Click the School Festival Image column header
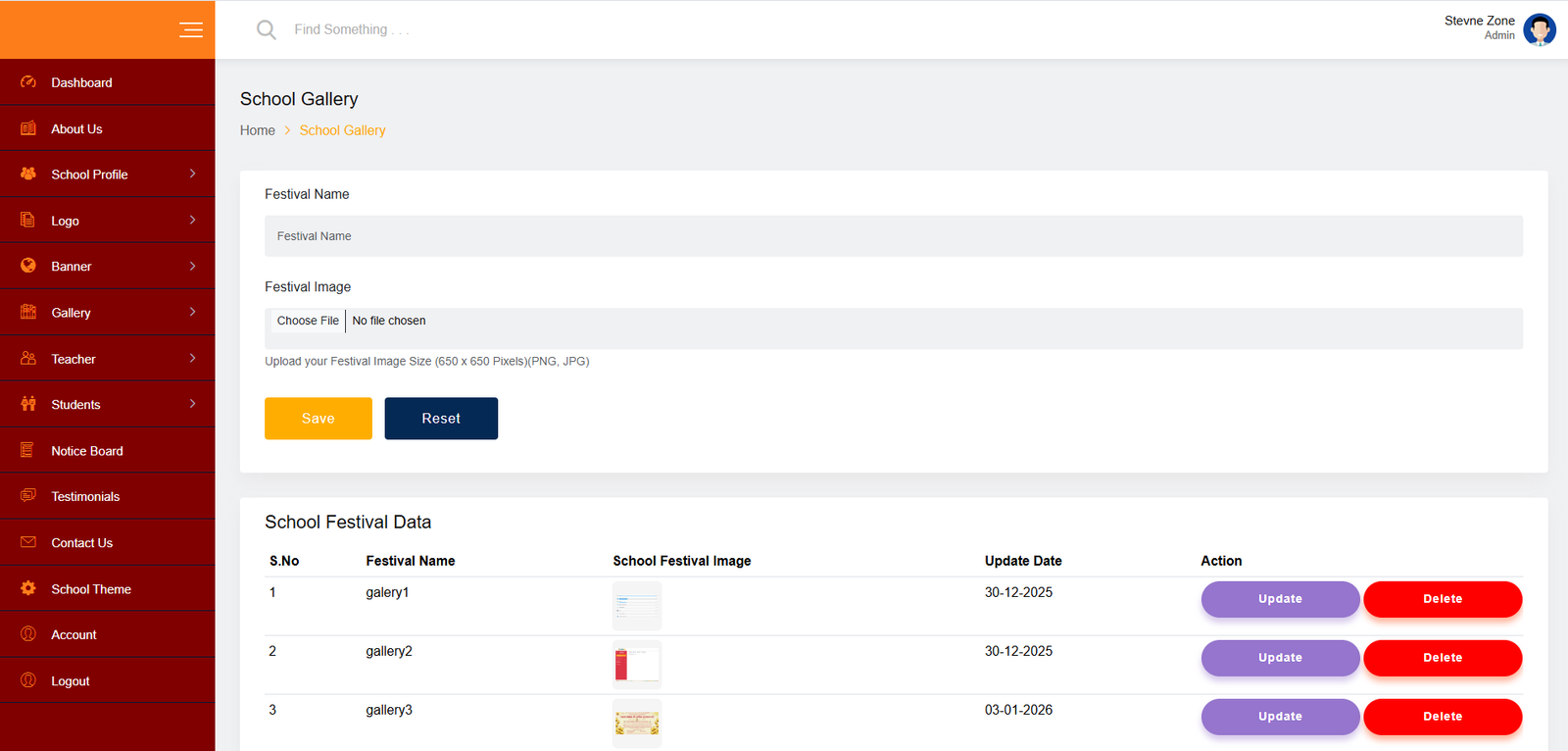Screen dimensions: 1568x751 (x=682, y=561)
